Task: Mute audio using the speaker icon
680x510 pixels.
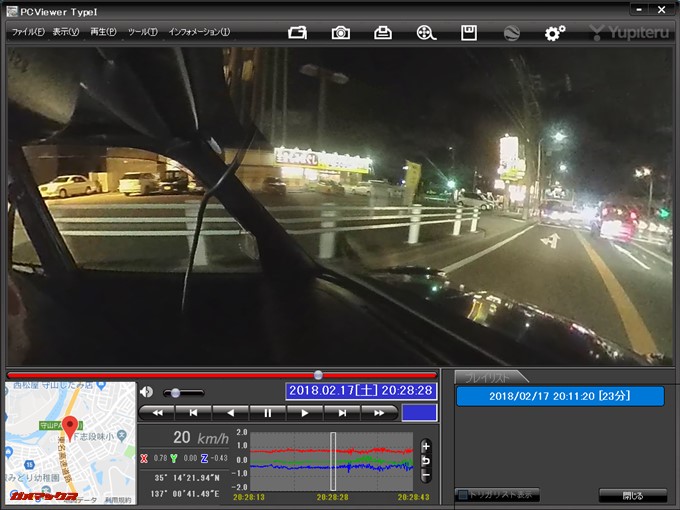Action: pyautogui.click(x=146, y=392)
